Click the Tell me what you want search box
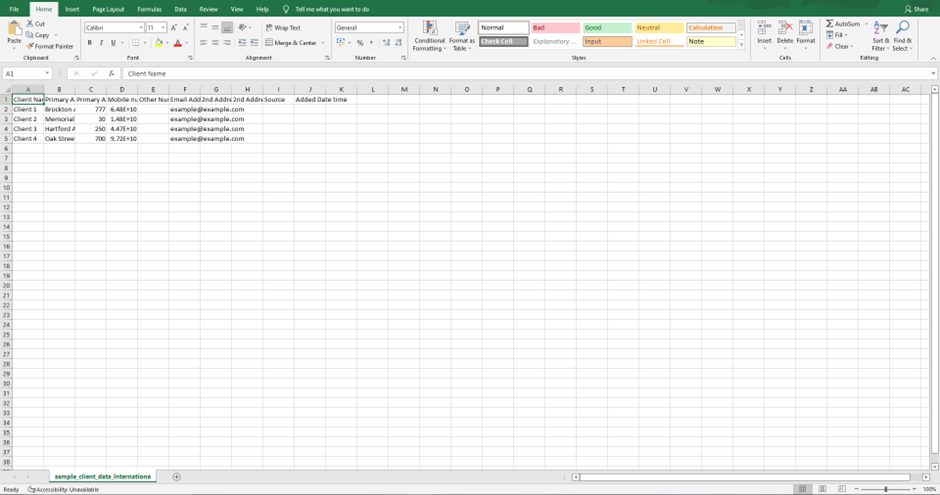The height and width of the screenshot is (495, 940). (332, 9)
